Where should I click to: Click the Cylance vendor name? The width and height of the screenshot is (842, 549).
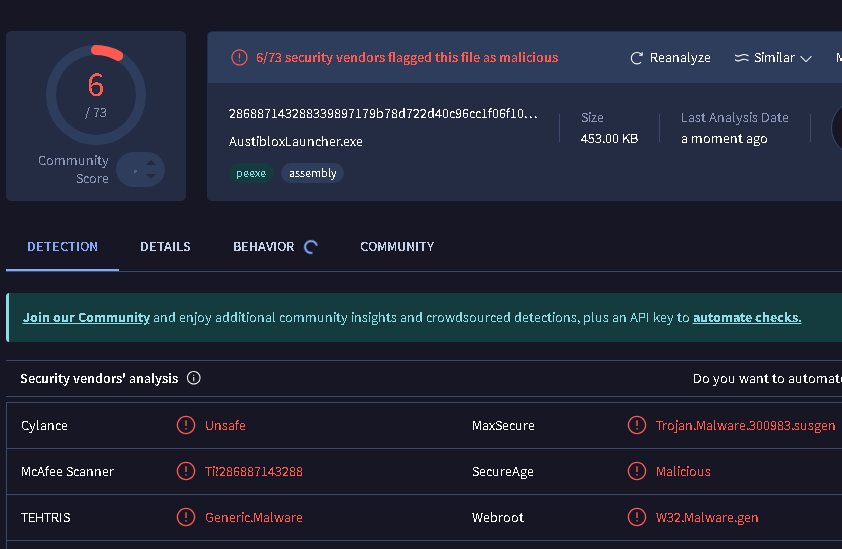(x=44, y=425)
